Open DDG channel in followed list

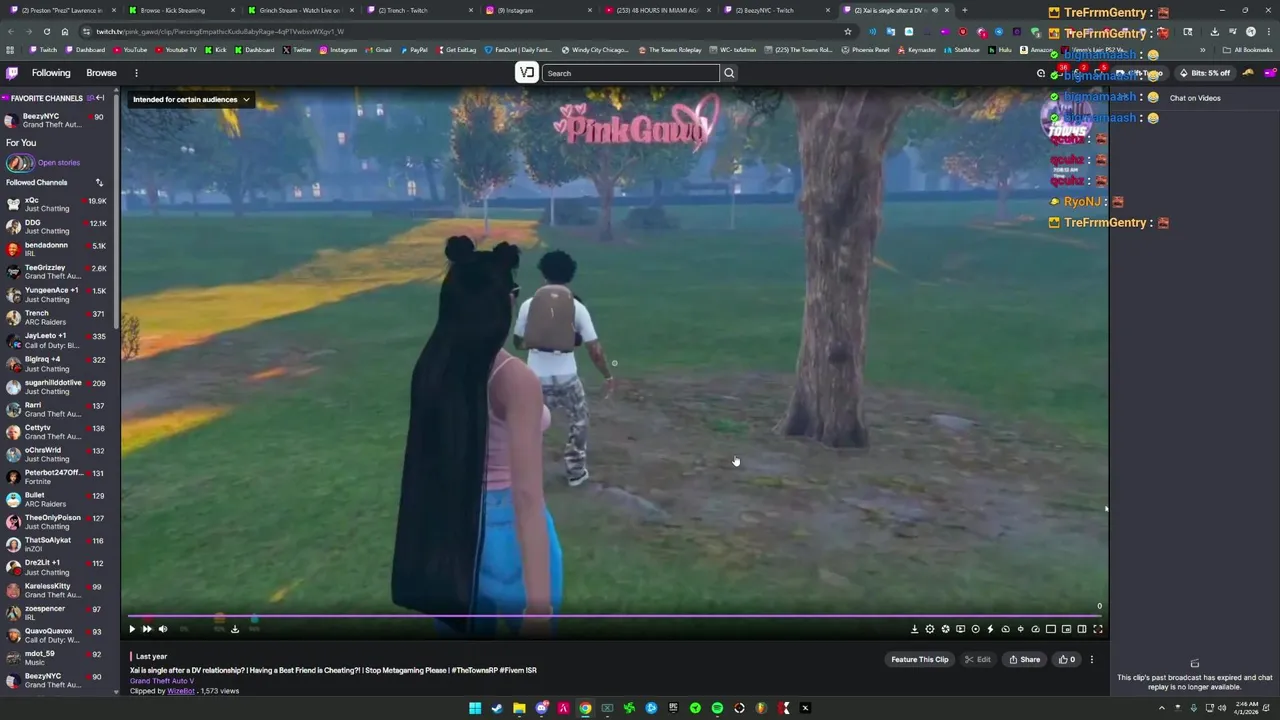57,227
